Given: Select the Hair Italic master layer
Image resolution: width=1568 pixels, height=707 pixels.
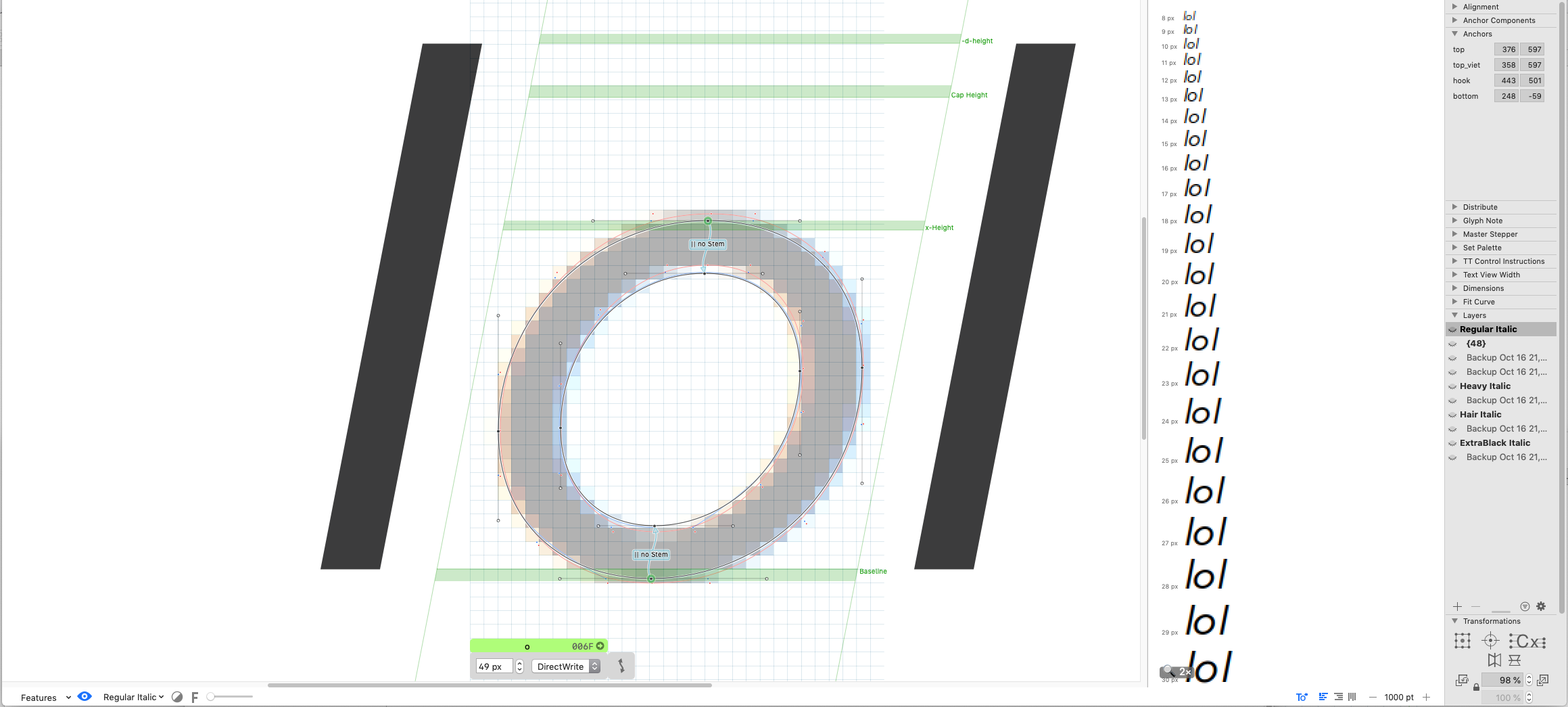Looking at the screenshot, I should coord(1480,415).
